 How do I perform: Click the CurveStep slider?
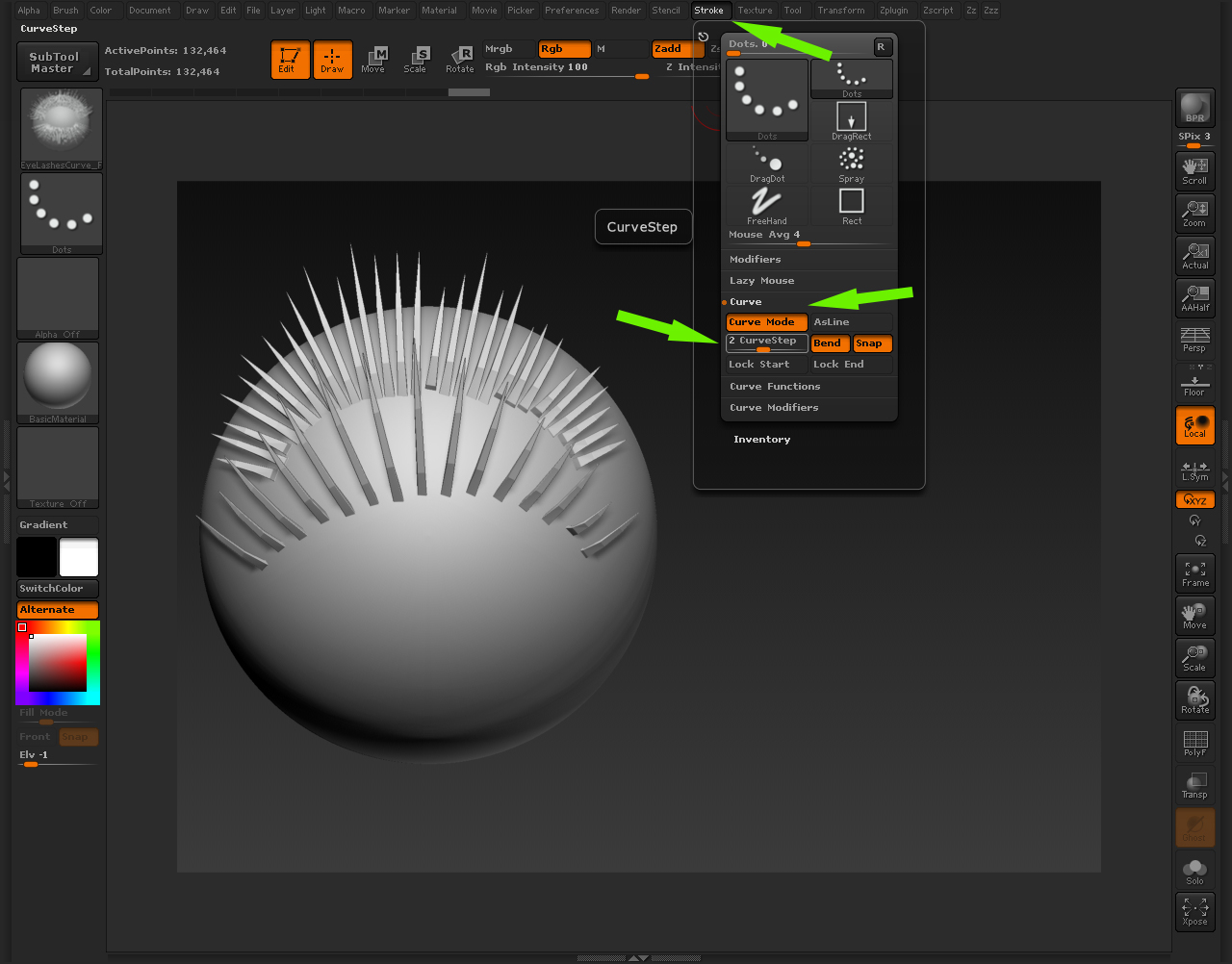point(766,343)
